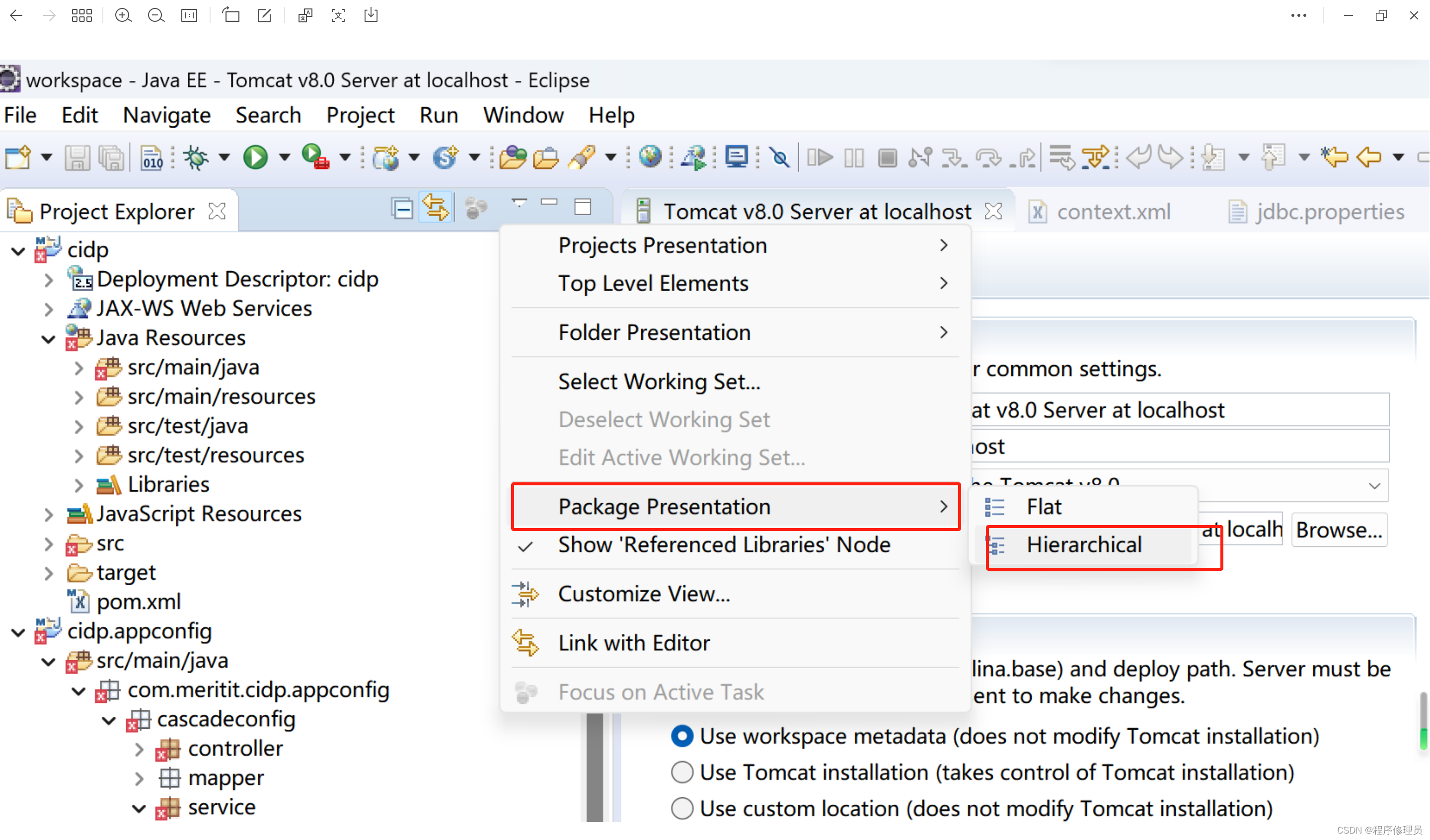Click the Terminate stop icon
Screen dimensions: 1430x840
click(x=888, y=158)
